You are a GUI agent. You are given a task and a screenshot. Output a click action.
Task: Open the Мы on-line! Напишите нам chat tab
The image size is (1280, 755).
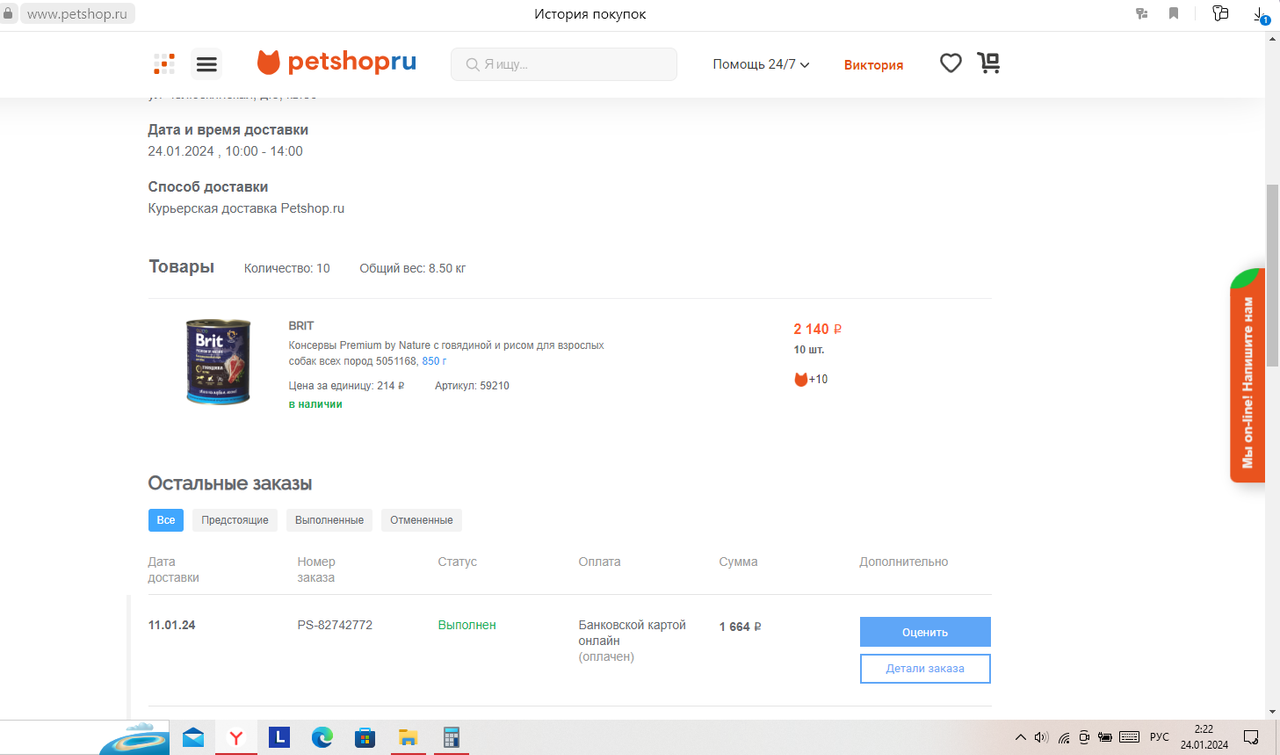click(x=1247, y=375)
